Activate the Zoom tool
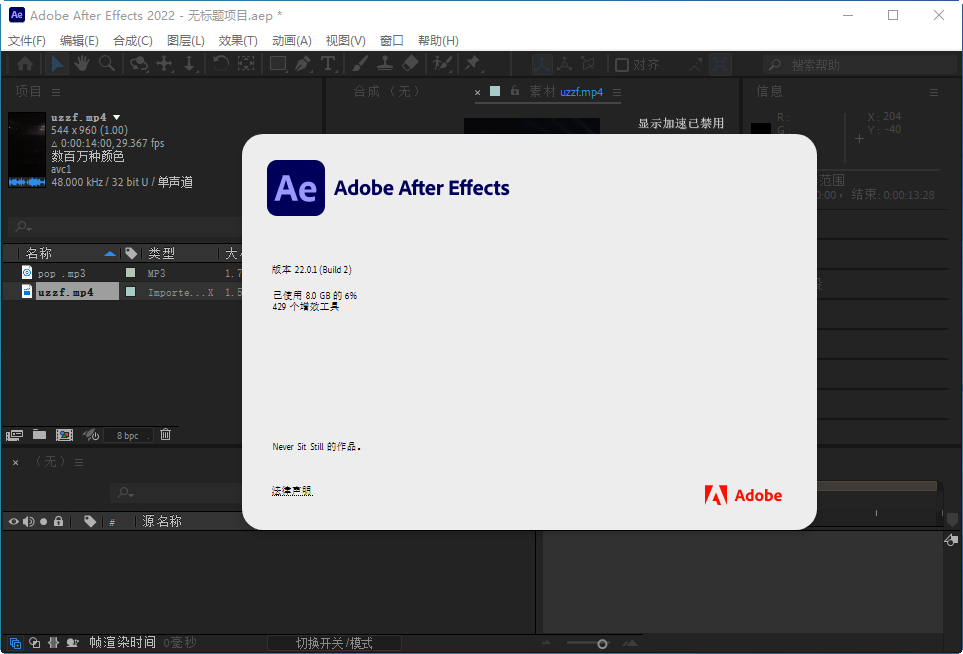The image size is (963, 654). [108, 63]
